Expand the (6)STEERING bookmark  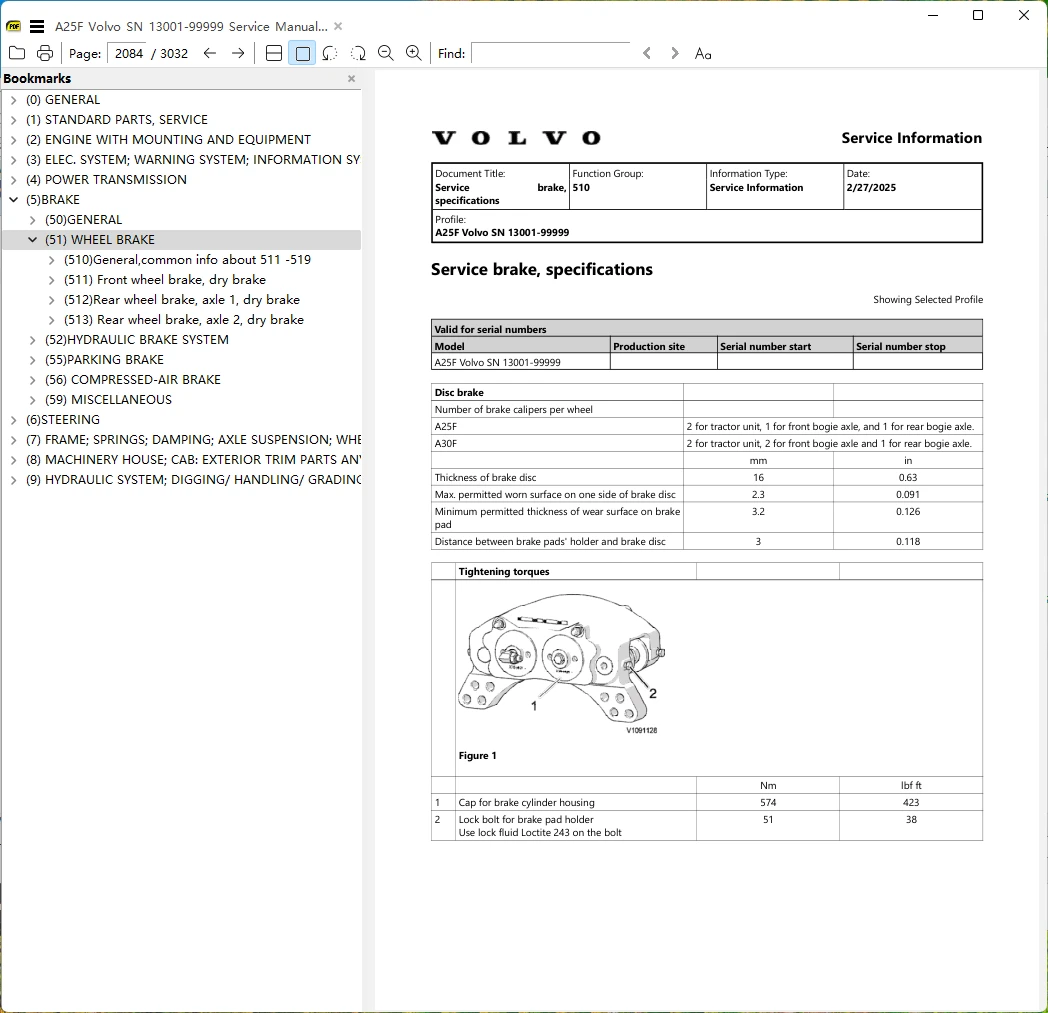[13, 420]
